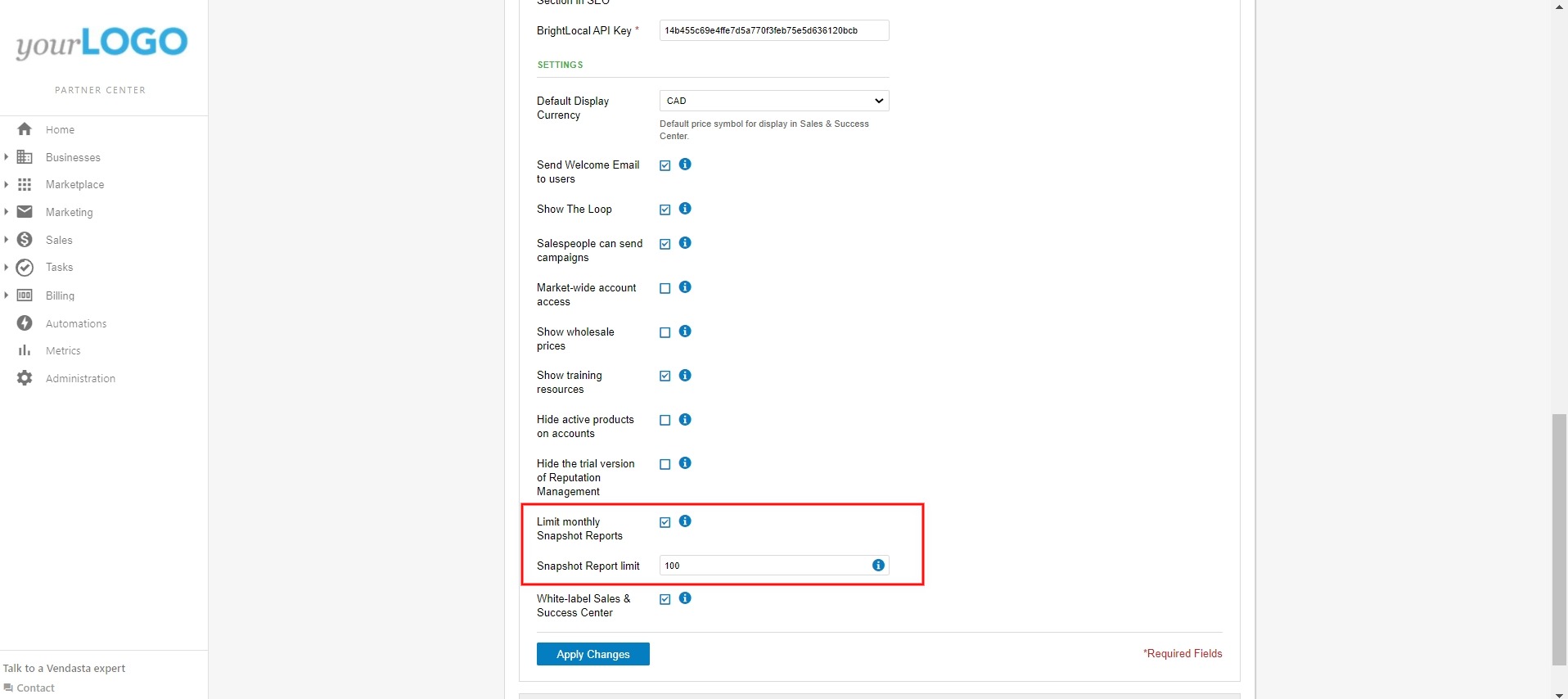Uncheck Send Welcome Email to users

point(665,165)
